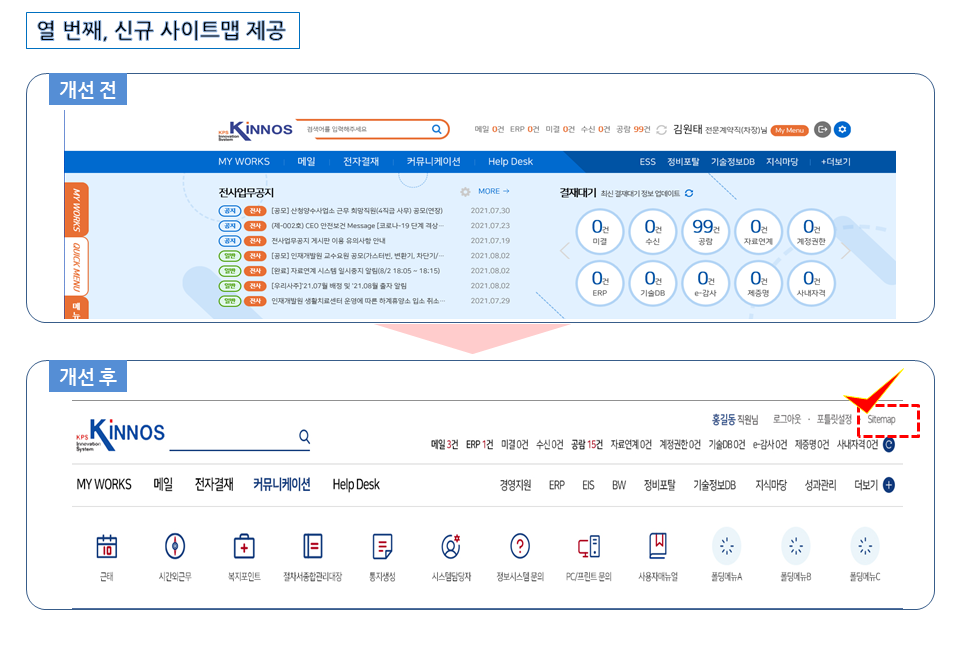
Task: Select 전자결재 in the new menu bar
Action: [x=214, y=484]
